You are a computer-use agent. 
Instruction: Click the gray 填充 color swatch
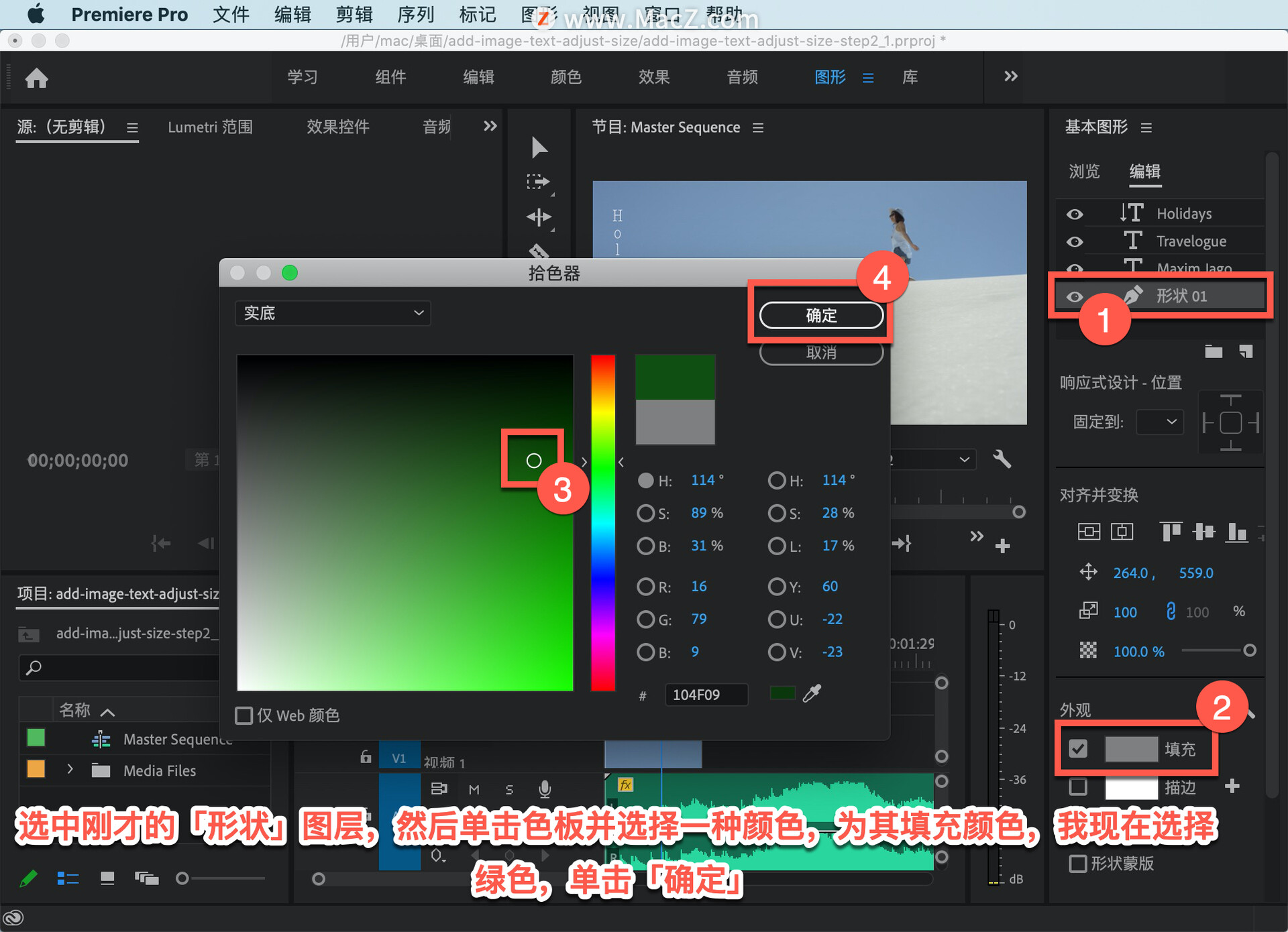1131,749
